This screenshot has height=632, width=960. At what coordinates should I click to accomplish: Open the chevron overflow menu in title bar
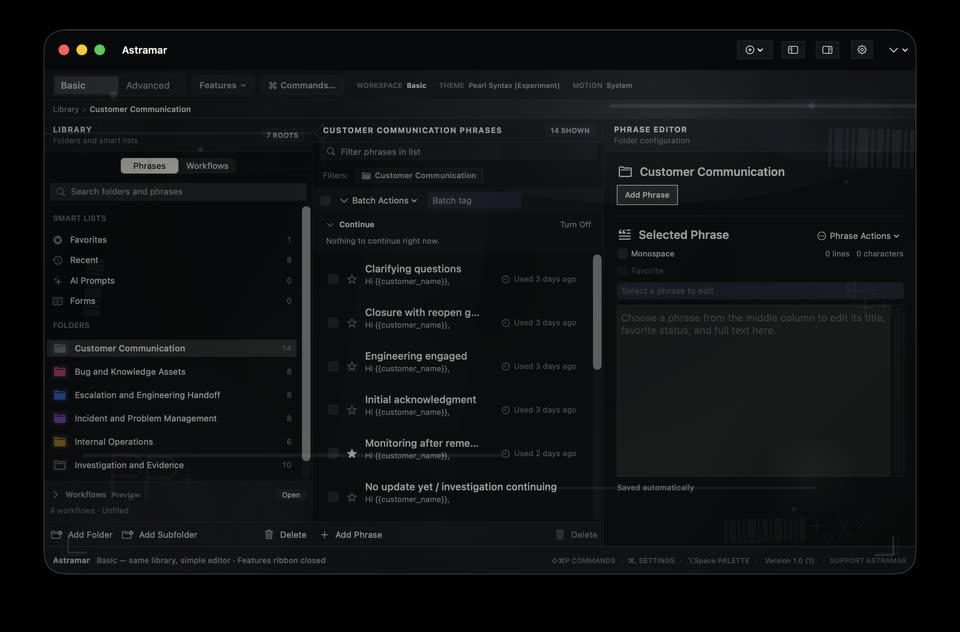(x=898, y=50)
